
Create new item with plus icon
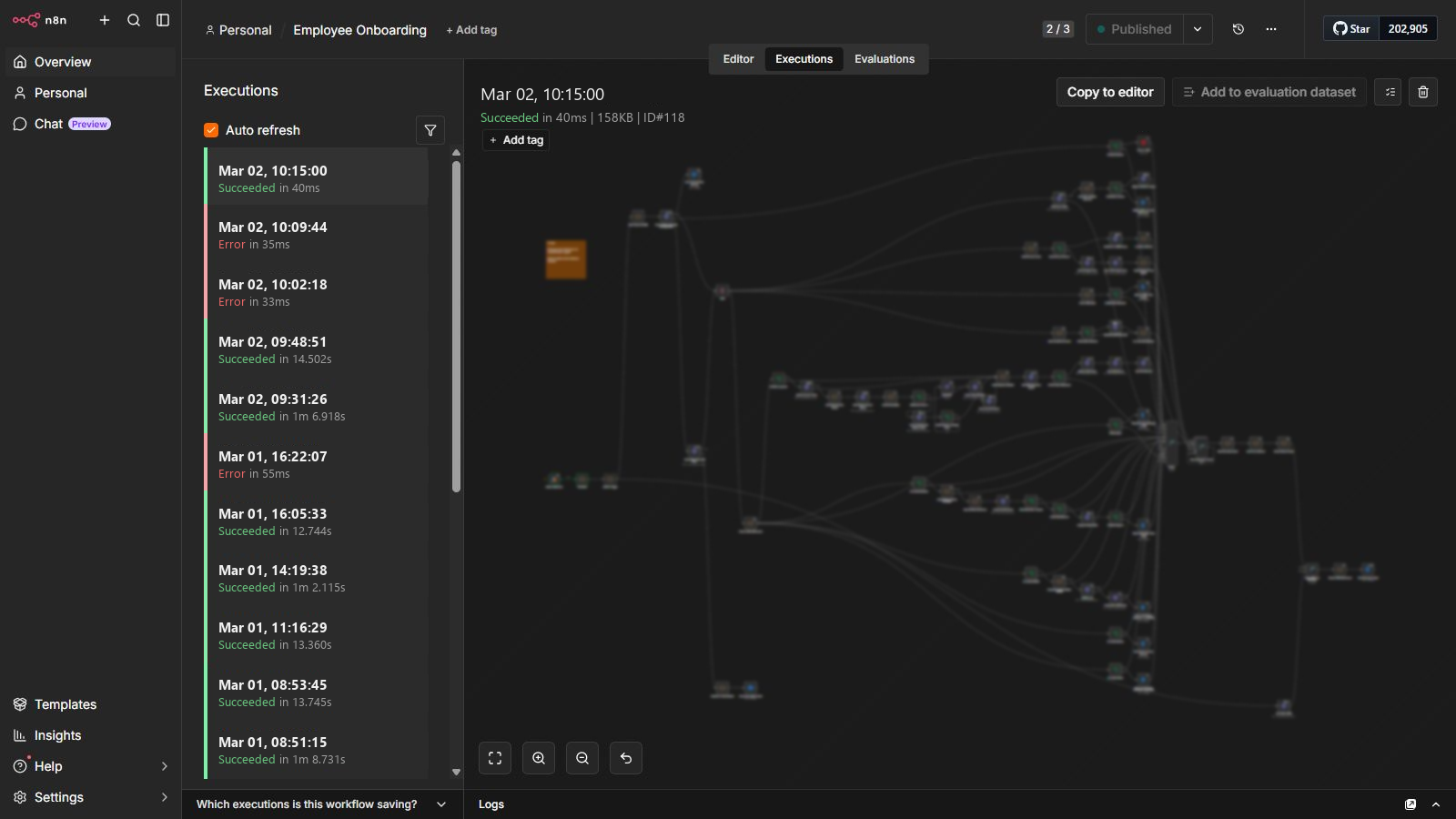105,20
